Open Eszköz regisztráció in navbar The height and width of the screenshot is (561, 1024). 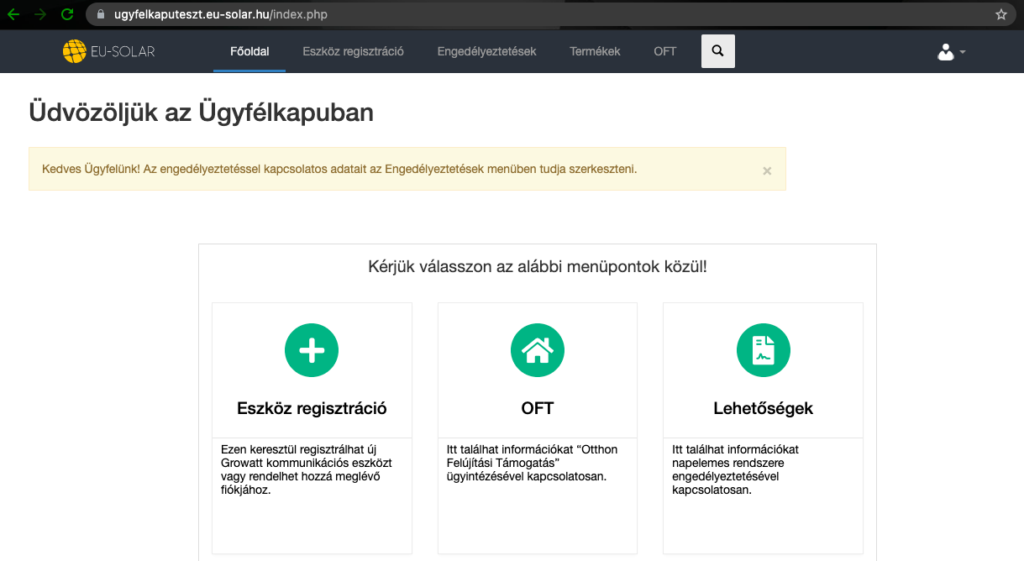(353, 52)
